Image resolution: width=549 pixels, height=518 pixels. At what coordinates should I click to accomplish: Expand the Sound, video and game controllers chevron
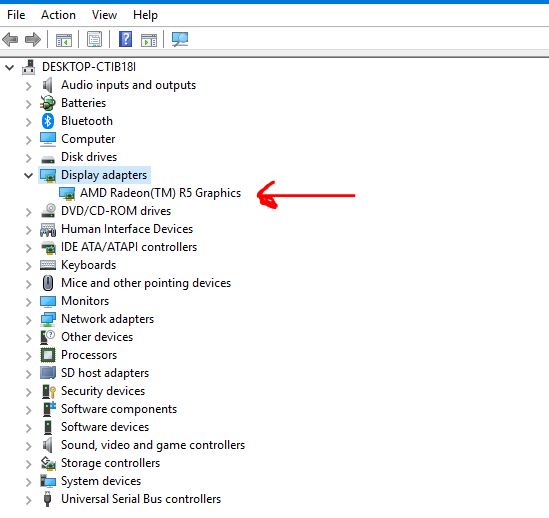coord(29,446)
